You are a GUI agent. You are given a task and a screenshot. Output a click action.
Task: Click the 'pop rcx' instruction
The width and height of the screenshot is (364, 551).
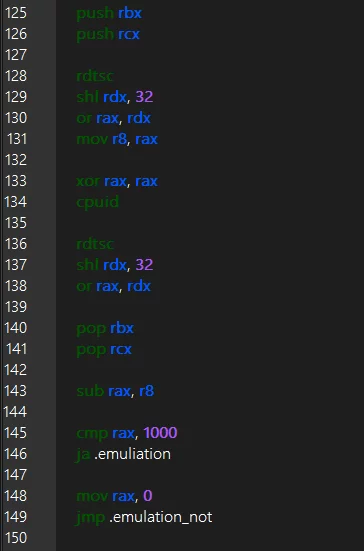click(x=104, y=350)
